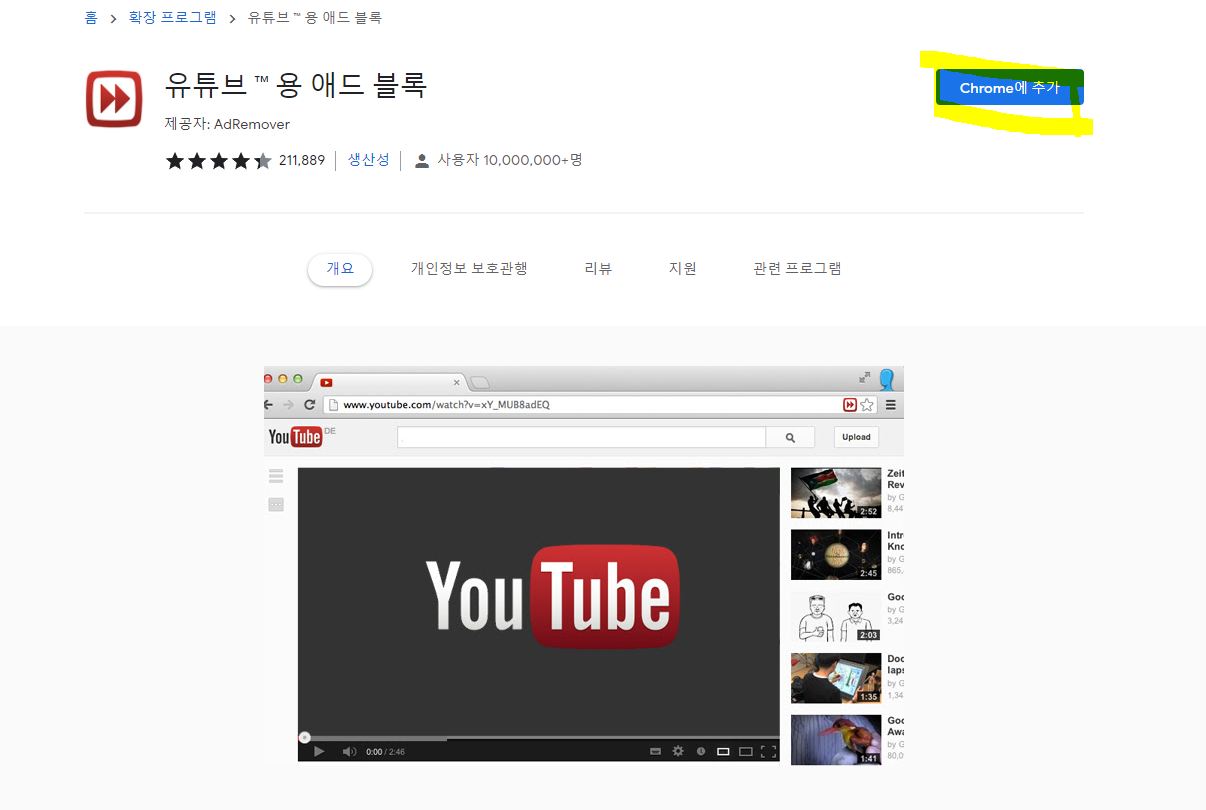
Task: Open the 확장 프로그램 breadcrumb link
Action: point(172,18)
